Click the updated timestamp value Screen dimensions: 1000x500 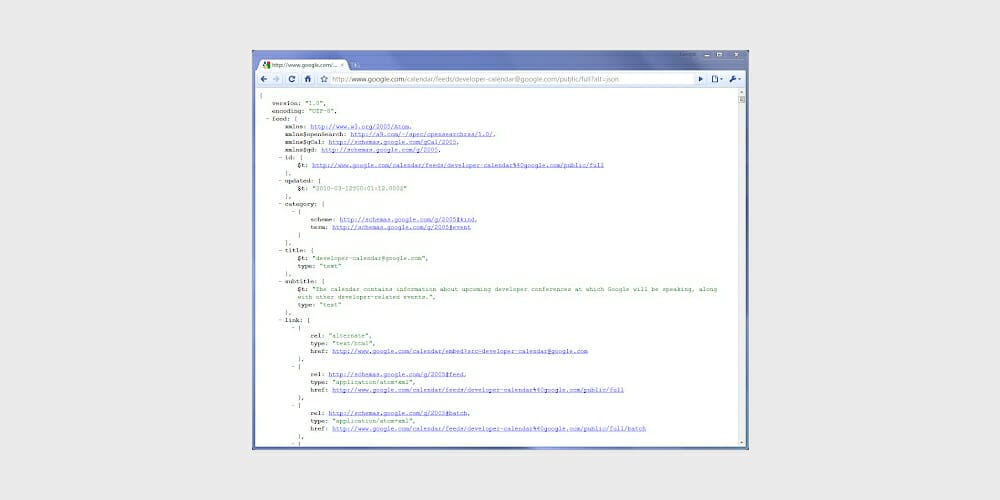click(359, 189)
